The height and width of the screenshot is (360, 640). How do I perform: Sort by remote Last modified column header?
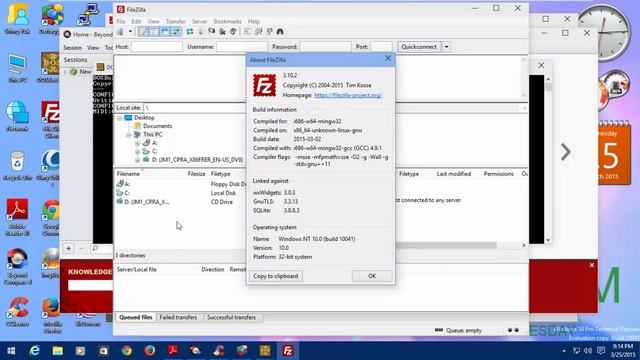[x=453, y=174]
